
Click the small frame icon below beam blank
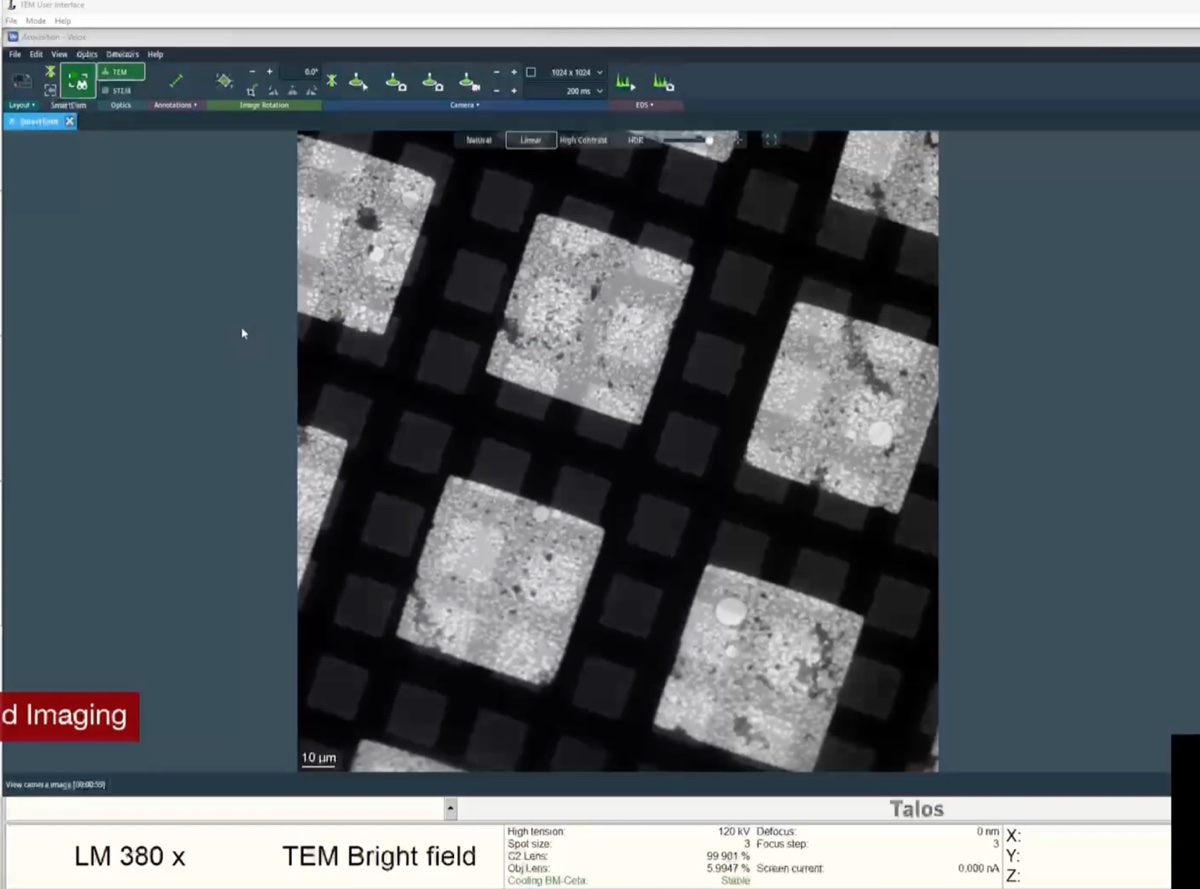(x=50, y=90)
